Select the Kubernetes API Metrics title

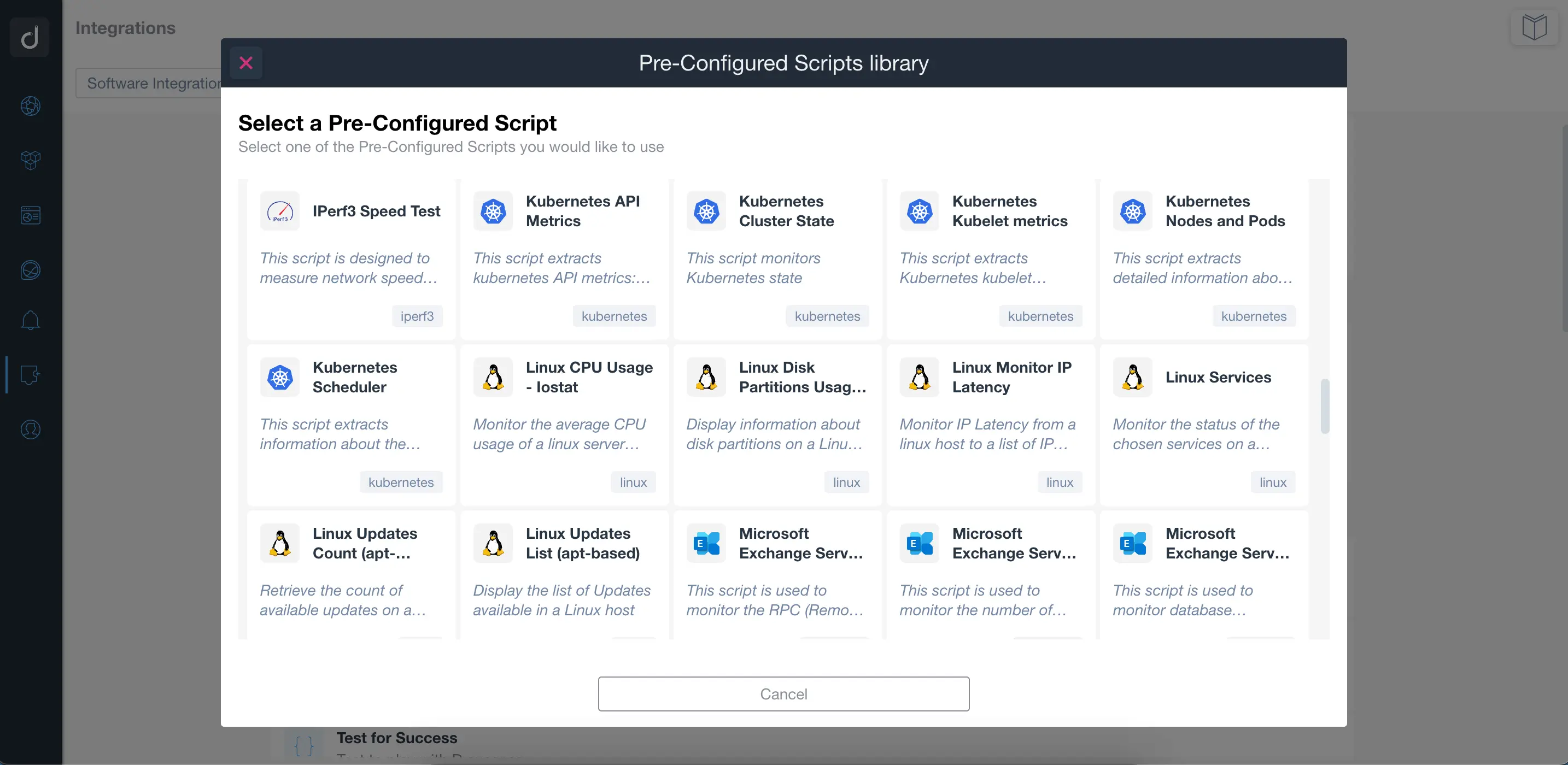(x=582, y=211)
